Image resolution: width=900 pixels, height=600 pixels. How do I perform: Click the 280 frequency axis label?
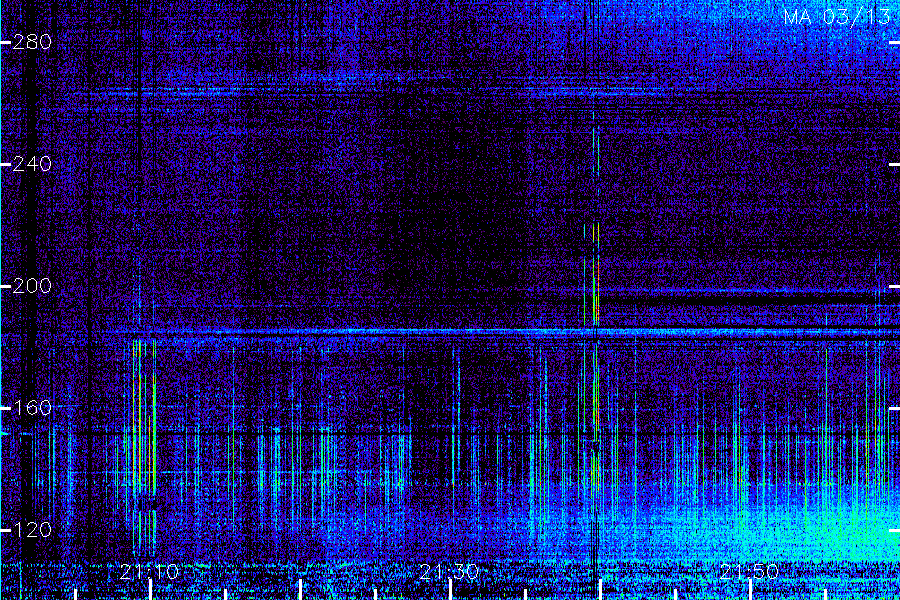32,42
